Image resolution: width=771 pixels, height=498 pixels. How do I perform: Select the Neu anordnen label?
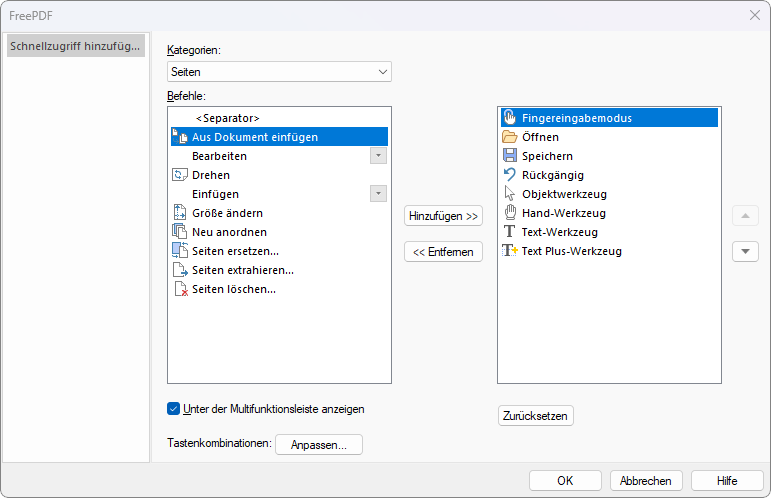tap(230, 232)
